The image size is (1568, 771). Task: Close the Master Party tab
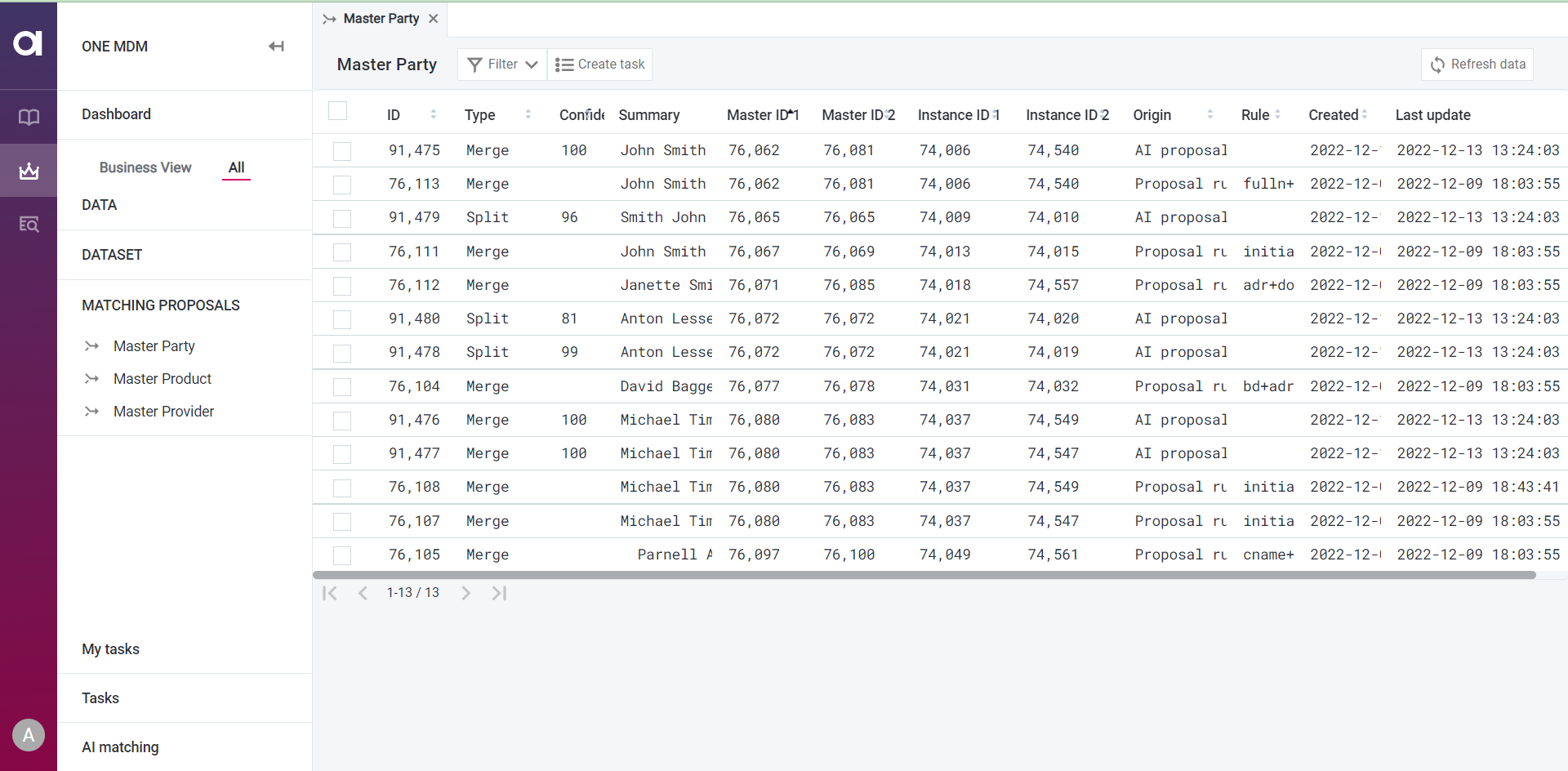click(434, 18)
